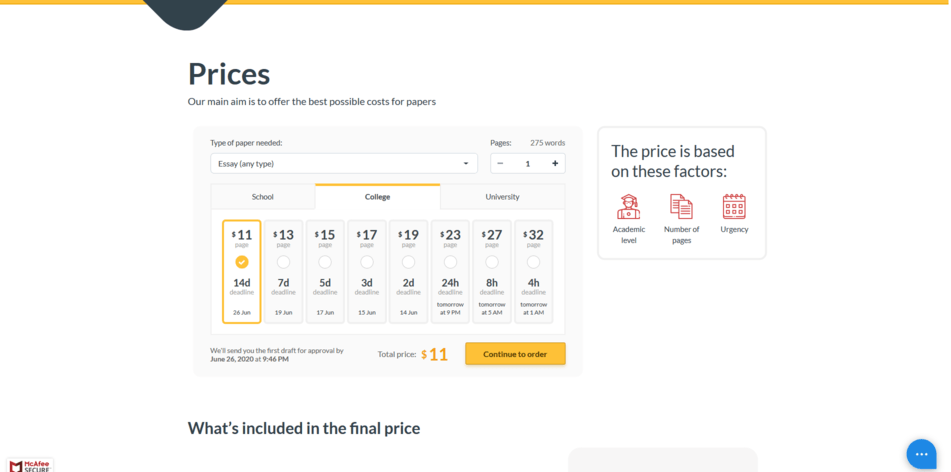Click the Continue to order button
This screenshot has height=472, width=951.
[x=516, y=354]
